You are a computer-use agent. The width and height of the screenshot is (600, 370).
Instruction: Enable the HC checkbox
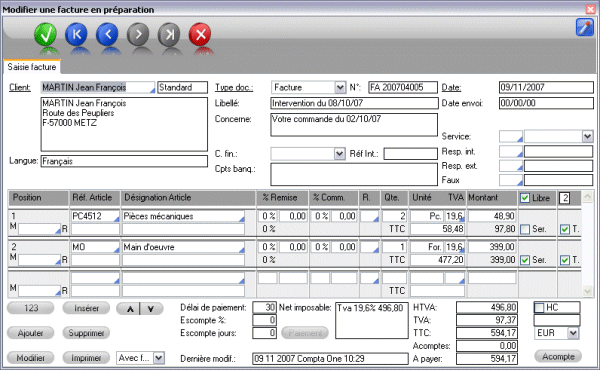click(539, 308)
